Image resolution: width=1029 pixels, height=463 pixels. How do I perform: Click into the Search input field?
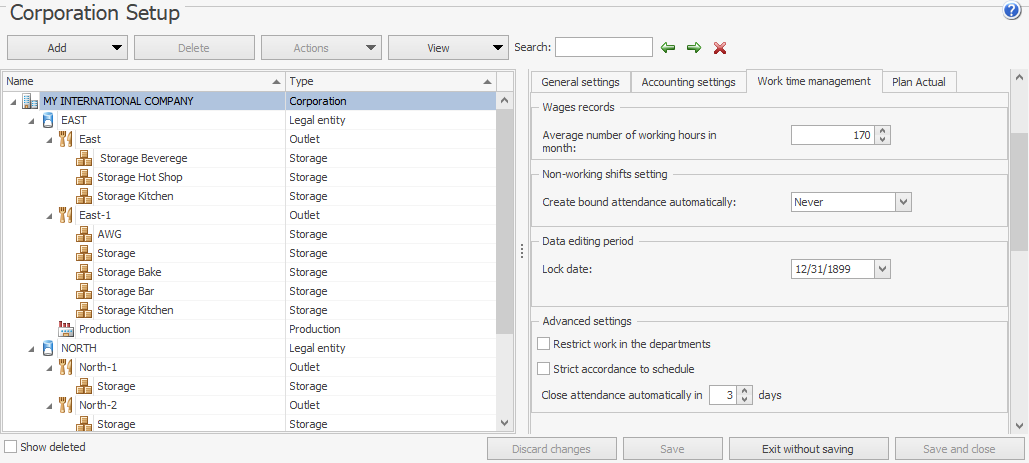(603, 47)
